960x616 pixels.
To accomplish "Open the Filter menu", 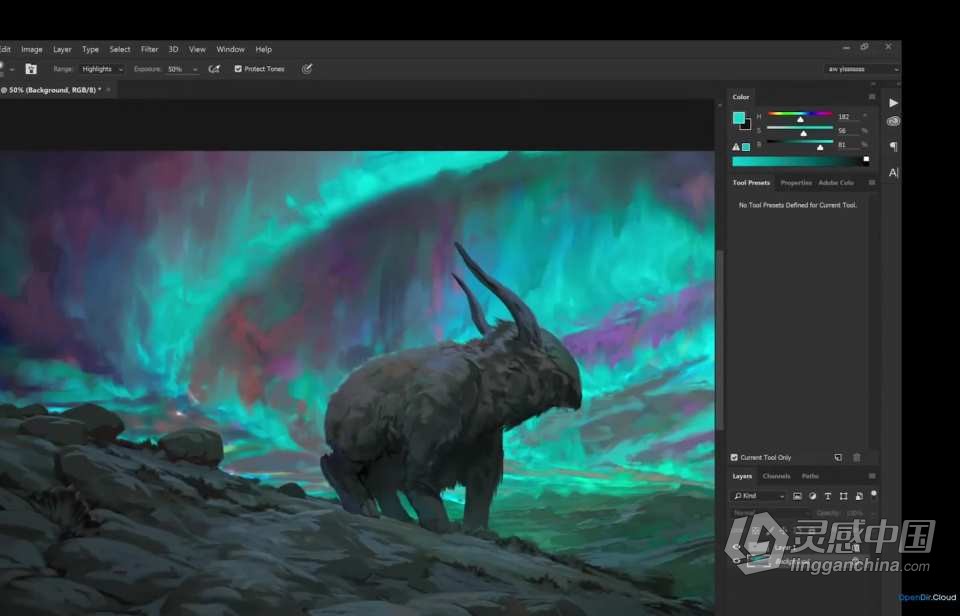I will pos(149,50).
